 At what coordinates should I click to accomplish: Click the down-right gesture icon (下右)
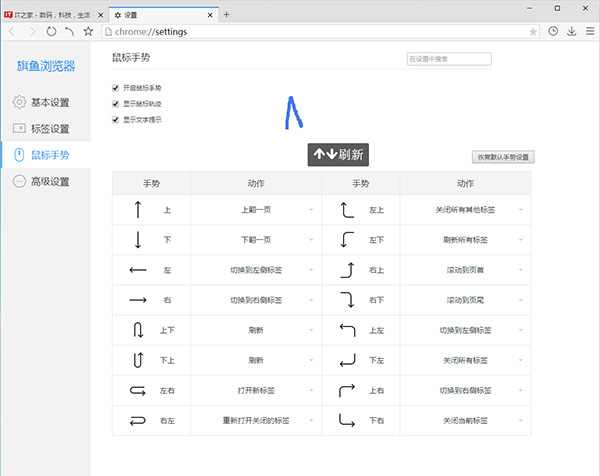347,420
